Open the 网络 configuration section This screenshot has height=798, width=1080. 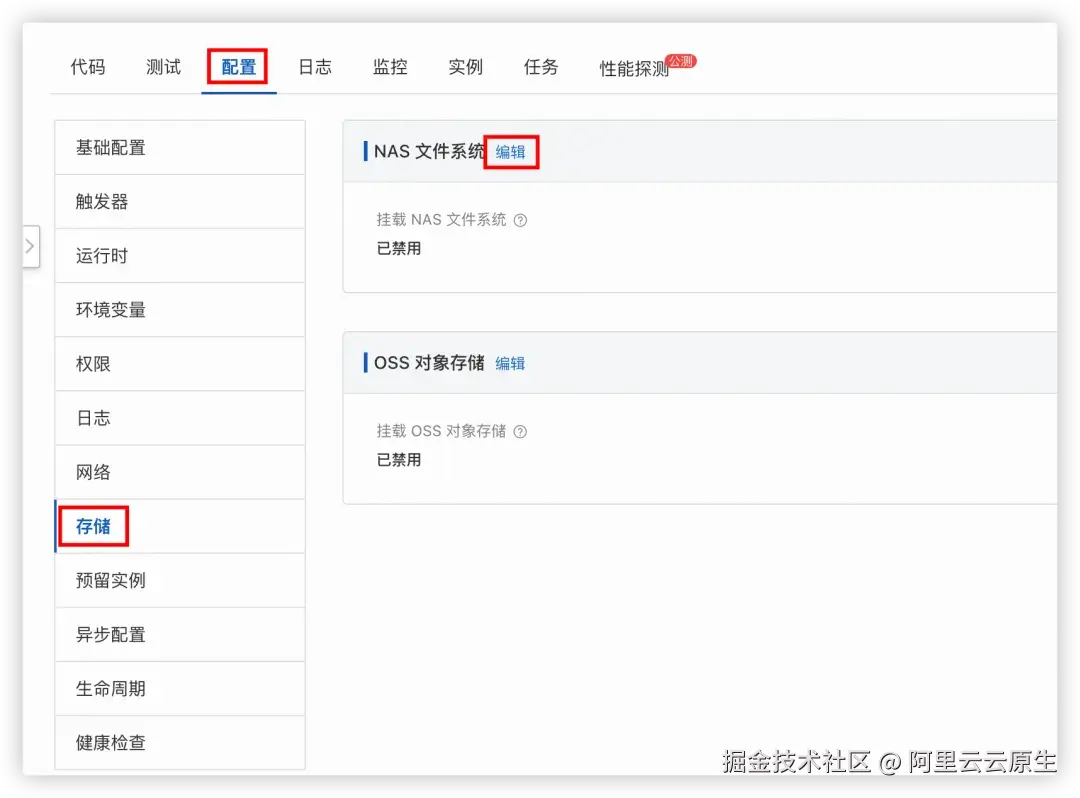pos(93,471)
